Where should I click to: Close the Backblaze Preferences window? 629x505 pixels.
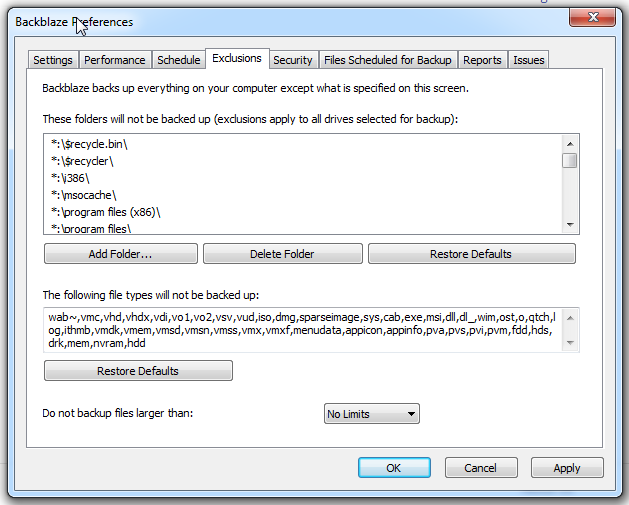pyautogui.click(x=592, y=17)
